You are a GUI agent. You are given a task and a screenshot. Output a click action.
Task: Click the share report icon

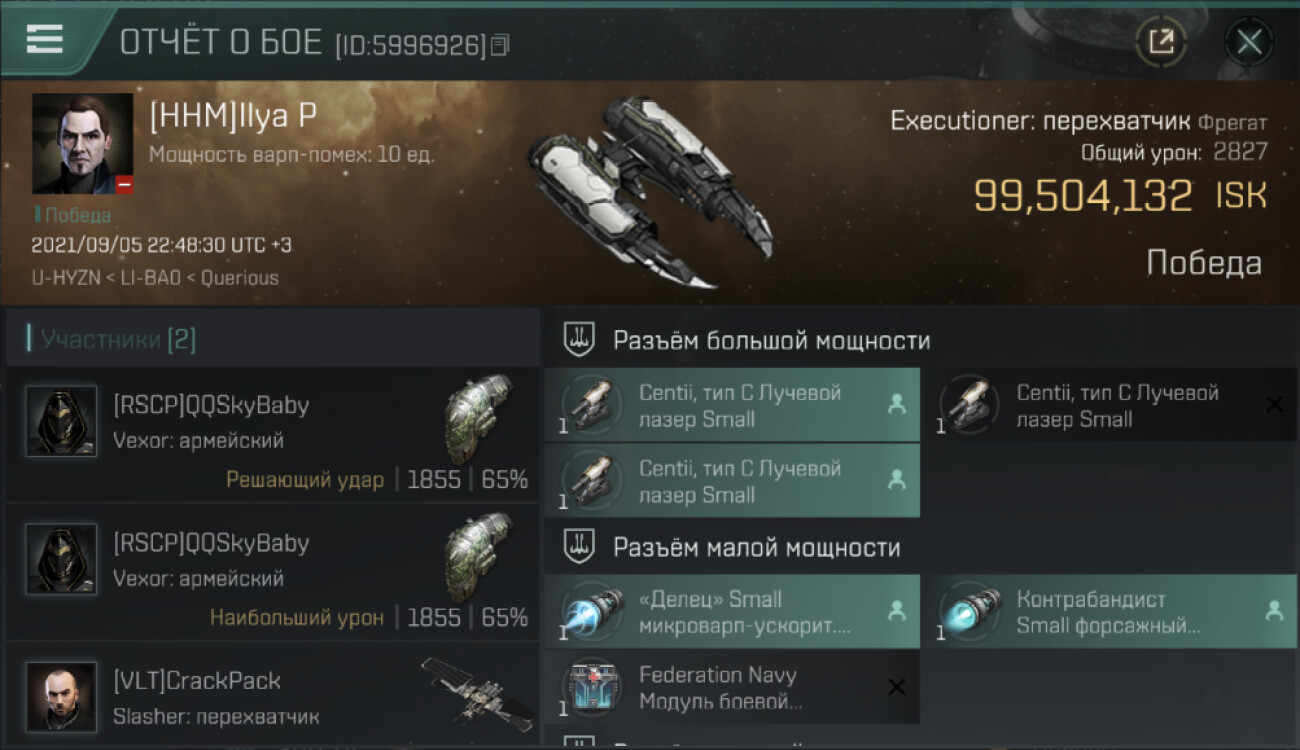coord(1161,42)
